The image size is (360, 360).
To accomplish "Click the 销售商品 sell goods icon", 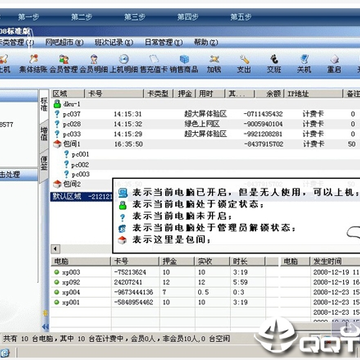I will pyautogui.click(x=184, y=64).
